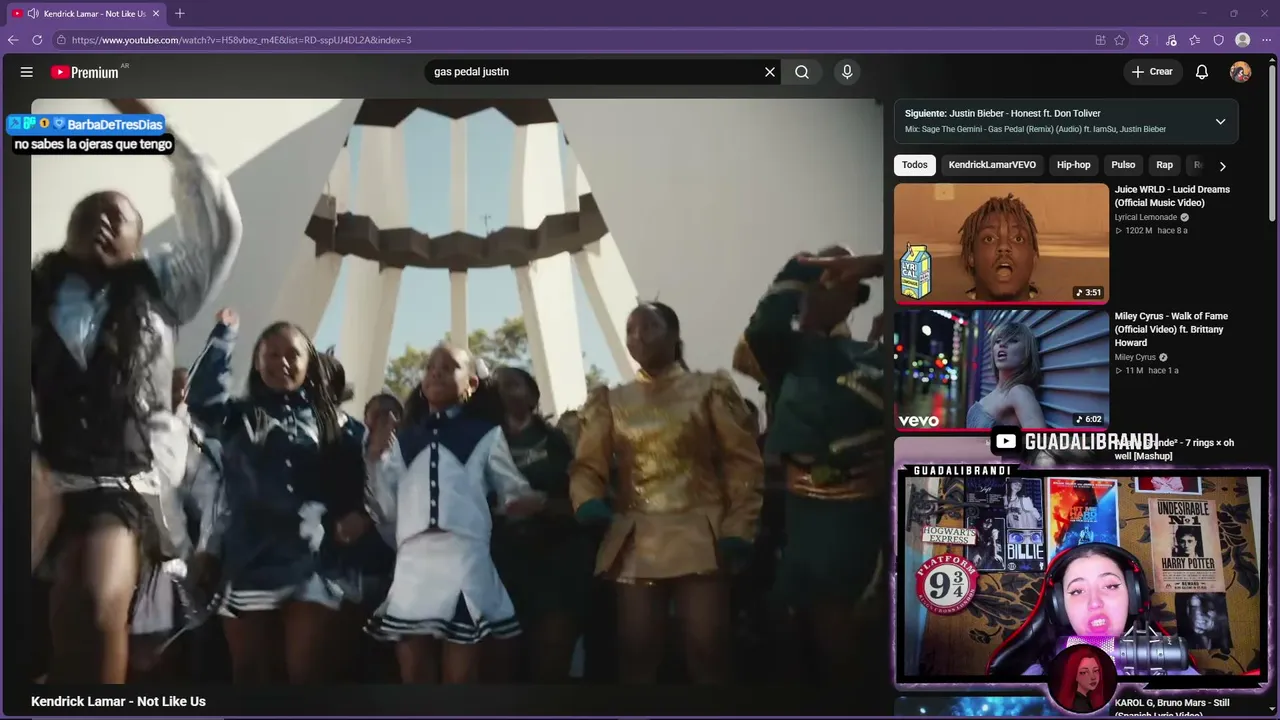
Task: Close the Kendrick Lamar tab
Action: (156, 13)
